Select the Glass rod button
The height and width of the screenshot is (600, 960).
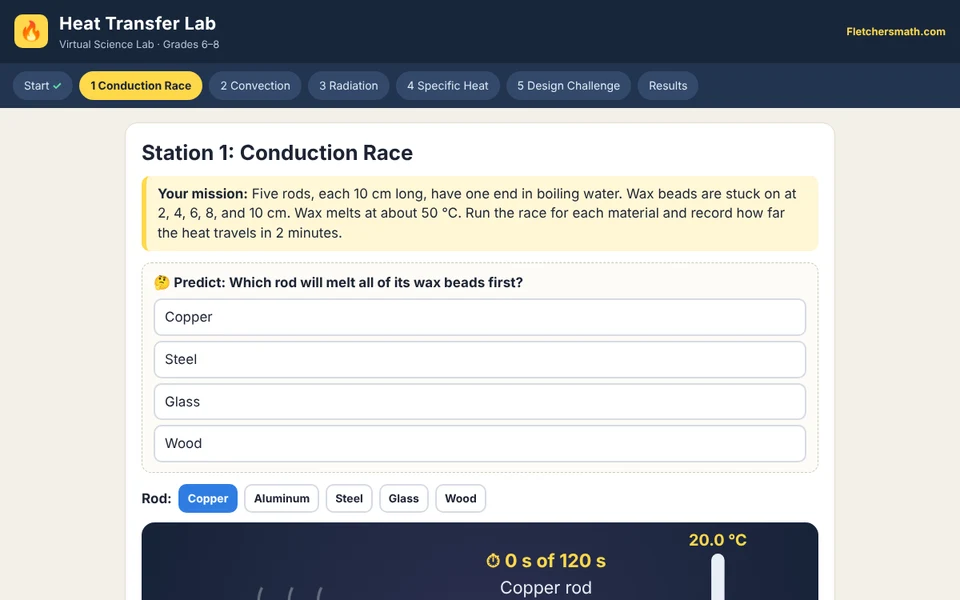403,498
